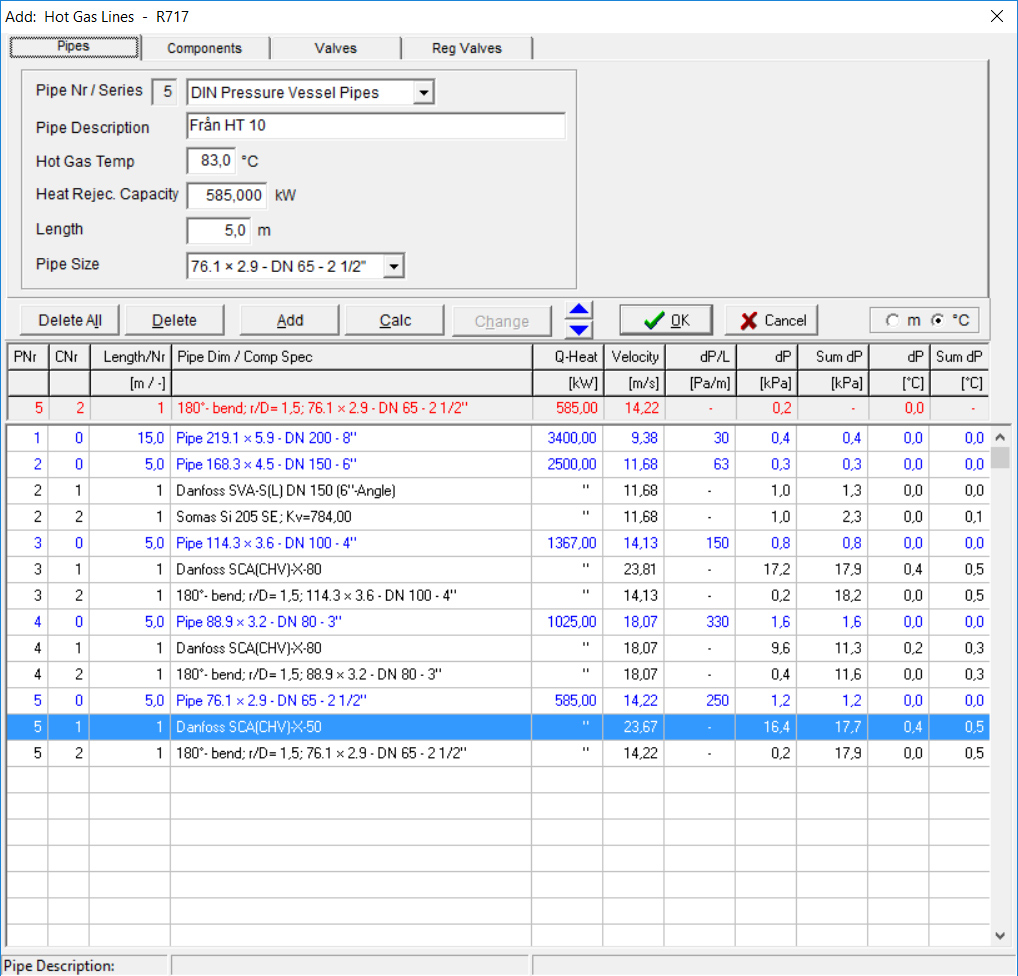This screenshot has width=1018, height=976.
Task: Select highlighted row 'Danfoss SCA(CHV)-X-50'
Action: click(498, 727)
